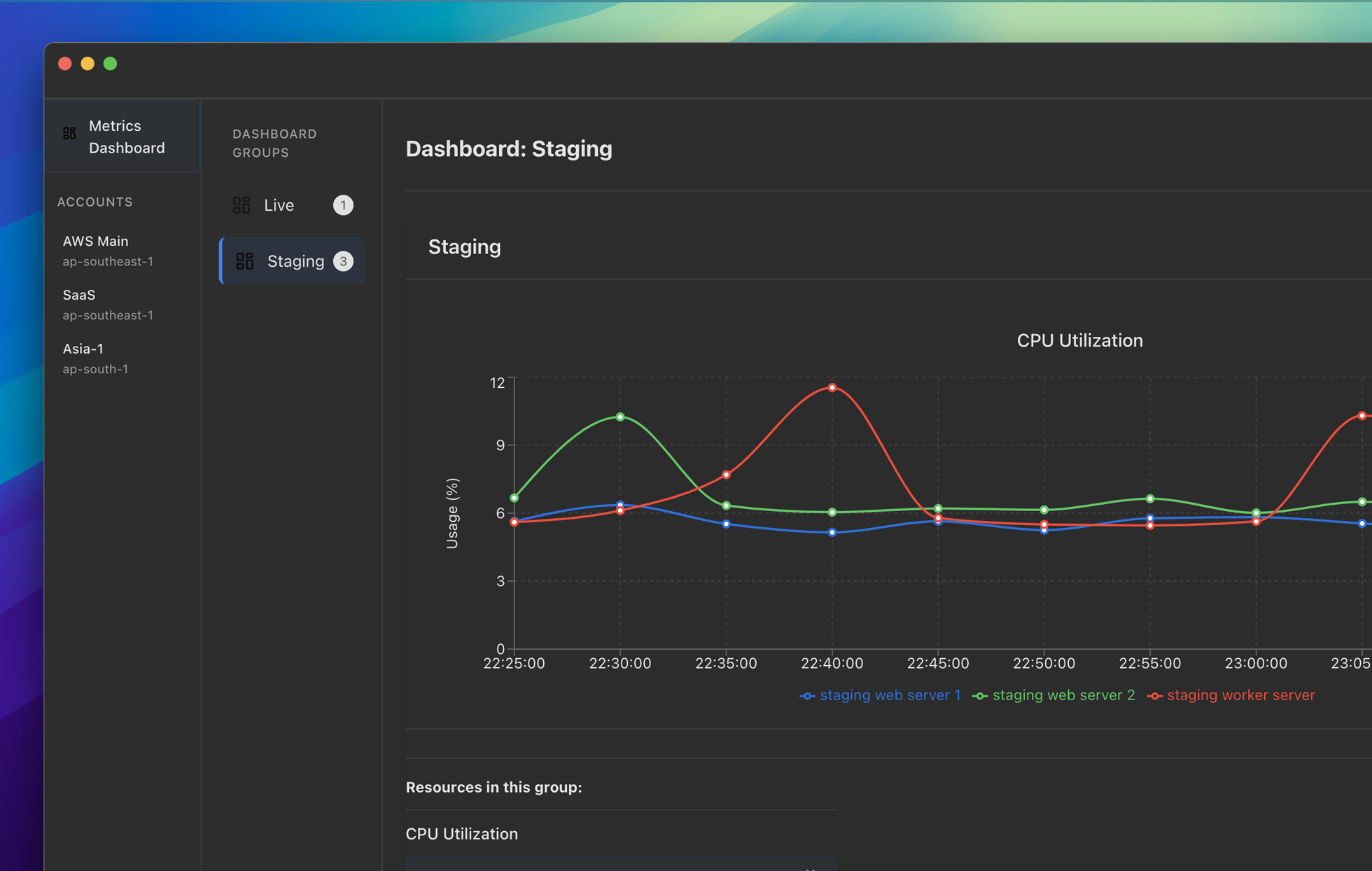
Task: Select the Staging dashboard group
Action: [295, 261]
